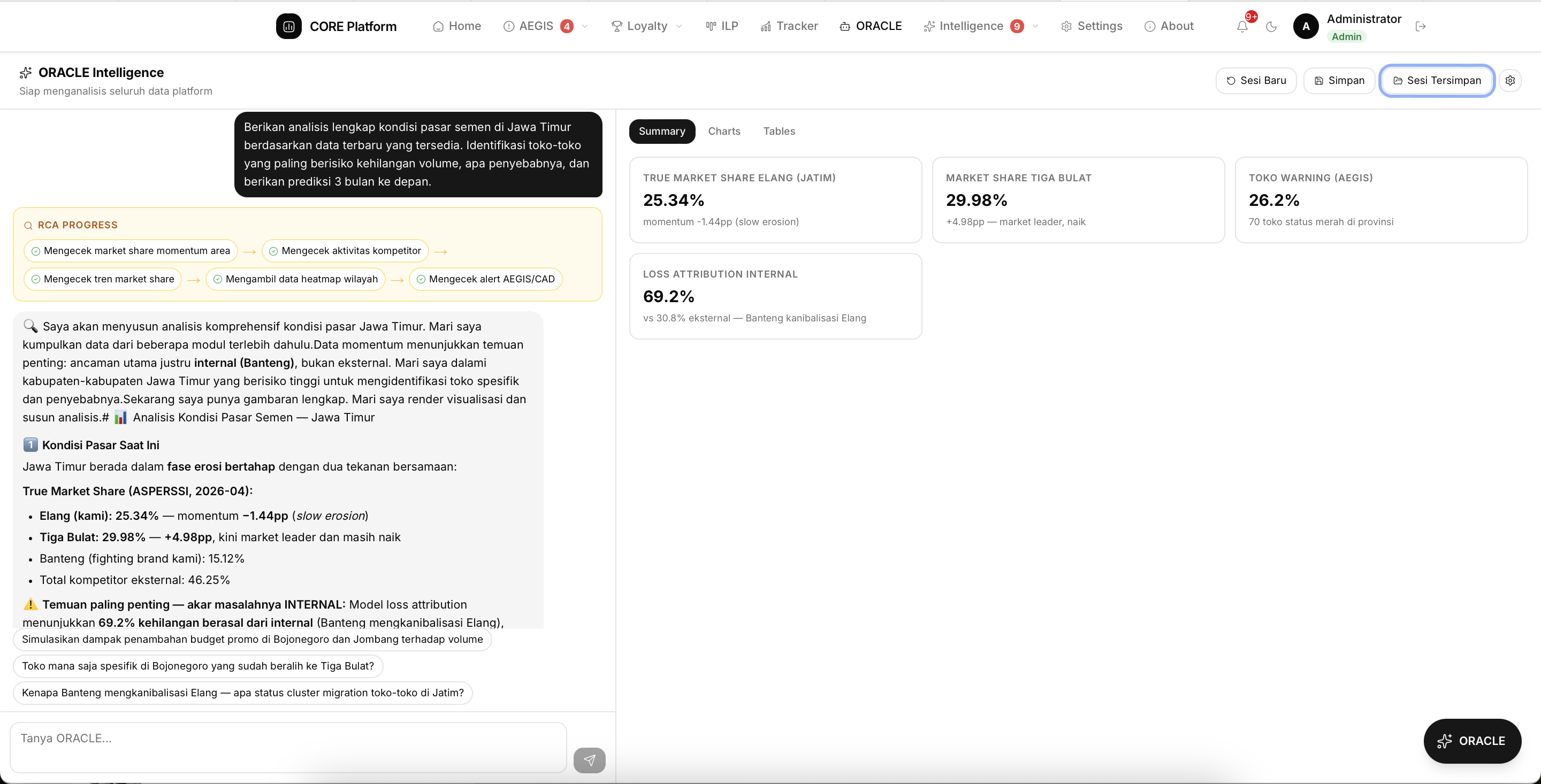
Task: Click subtitle Siap menganalisis seluruh data platform
Action: [x=116, y=91]
